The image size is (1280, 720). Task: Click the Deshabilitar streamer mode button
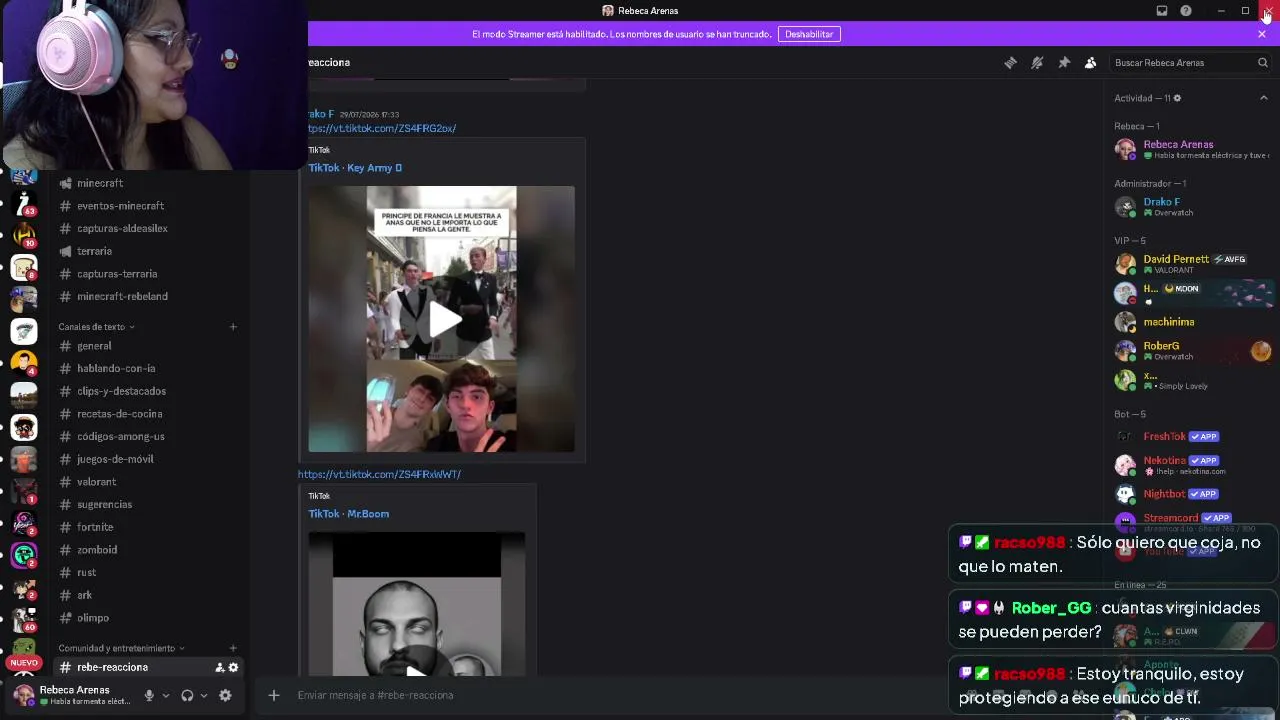(x=809, y=34)
